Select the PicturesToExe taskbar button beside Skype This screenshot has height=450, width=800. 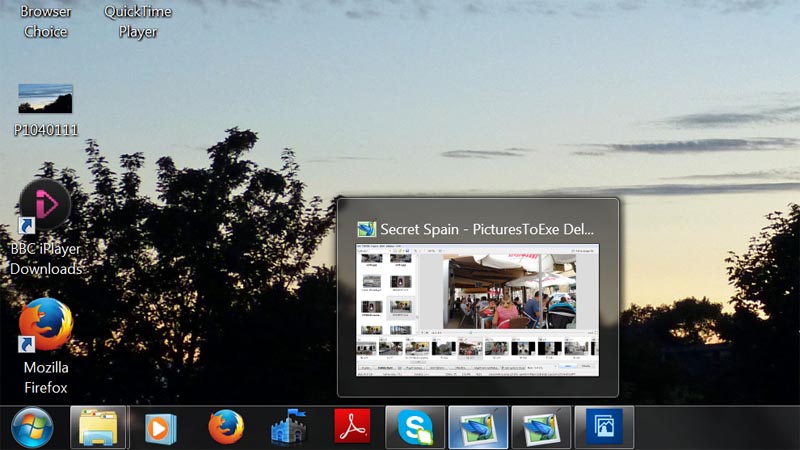click(x=478, y=428)
